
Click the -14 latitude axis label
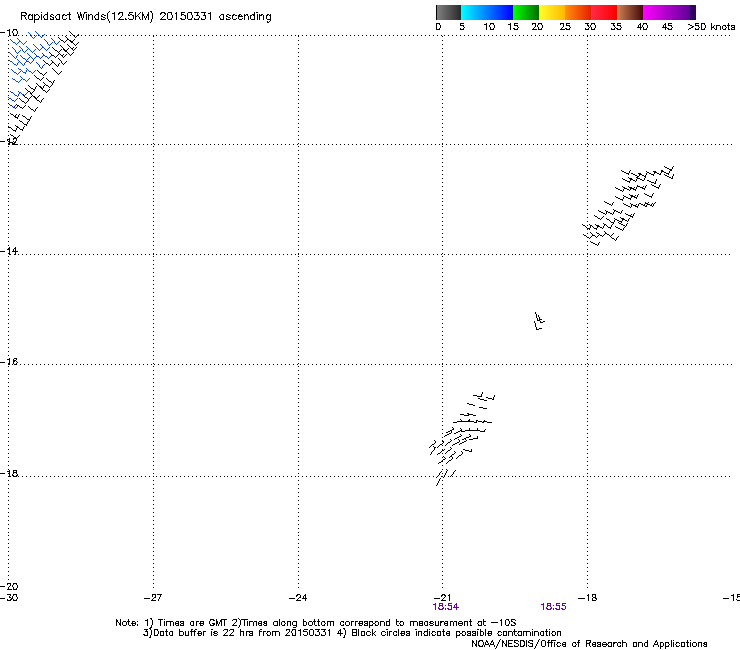(x=9, y=251)
